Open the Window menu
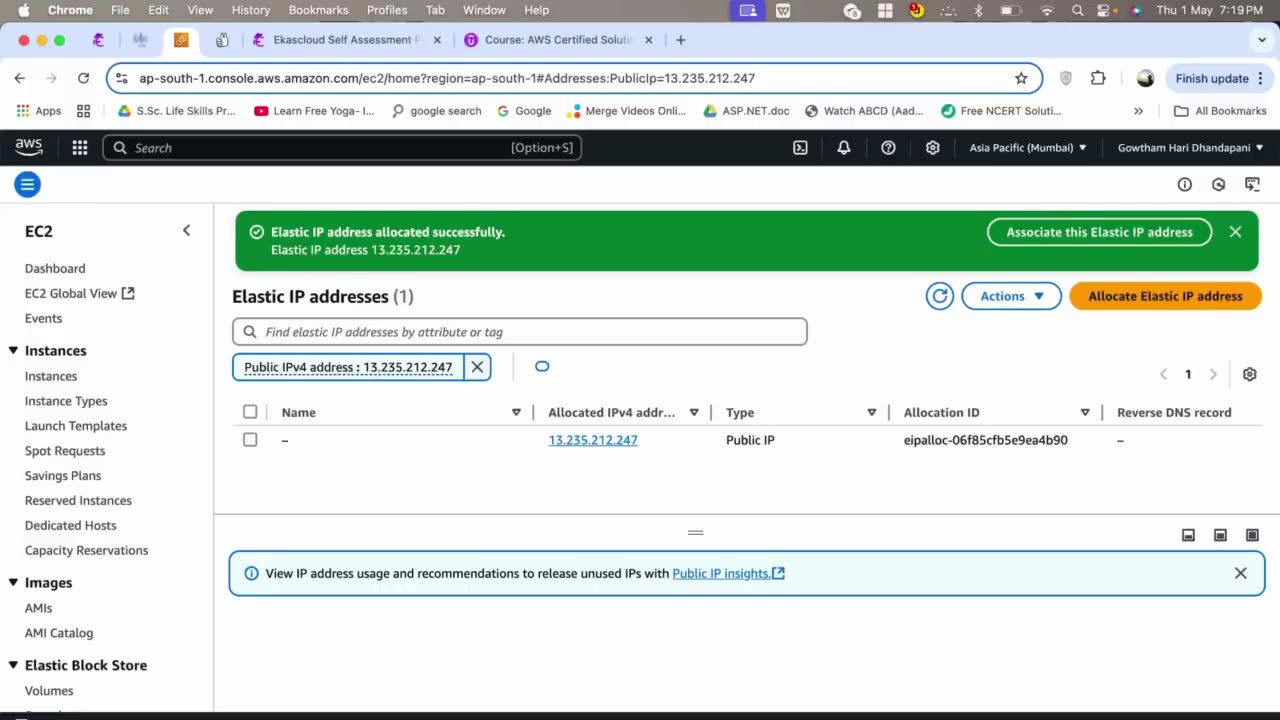 coord(484,10)
